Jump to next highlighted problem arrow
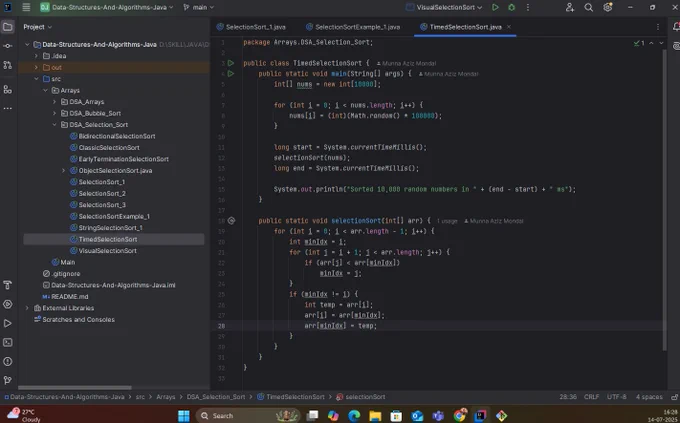This screenshot has width=680, height=423. [x=661, y=43]
